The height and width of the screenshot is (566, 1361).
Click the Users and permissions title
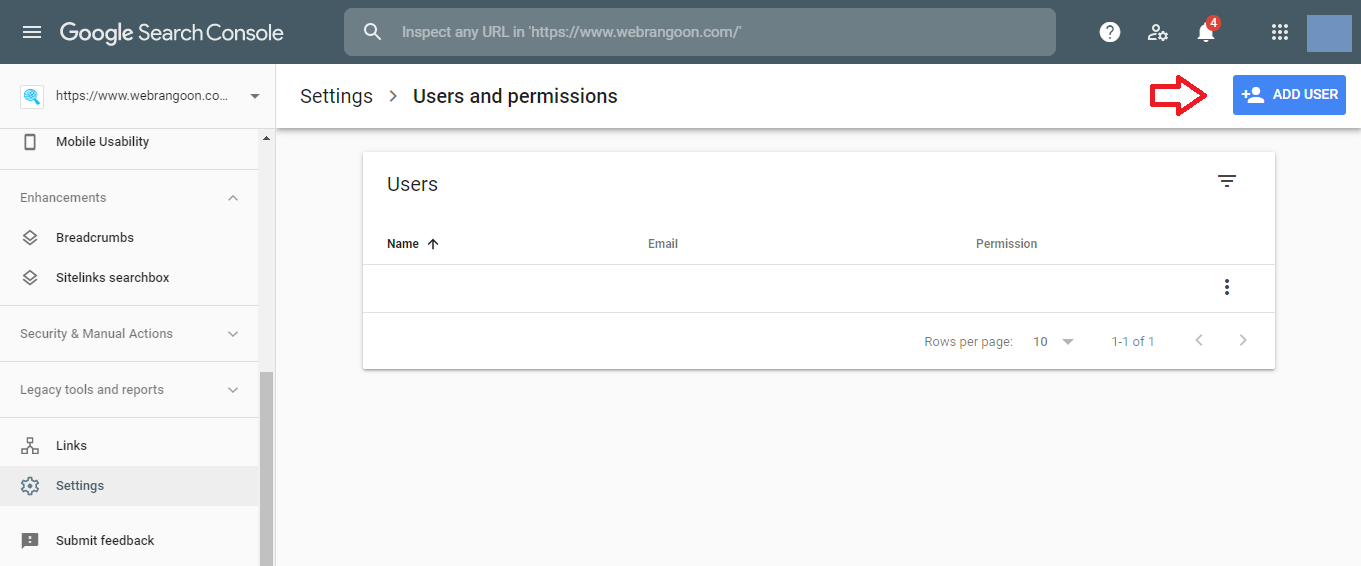click(515, 96)
